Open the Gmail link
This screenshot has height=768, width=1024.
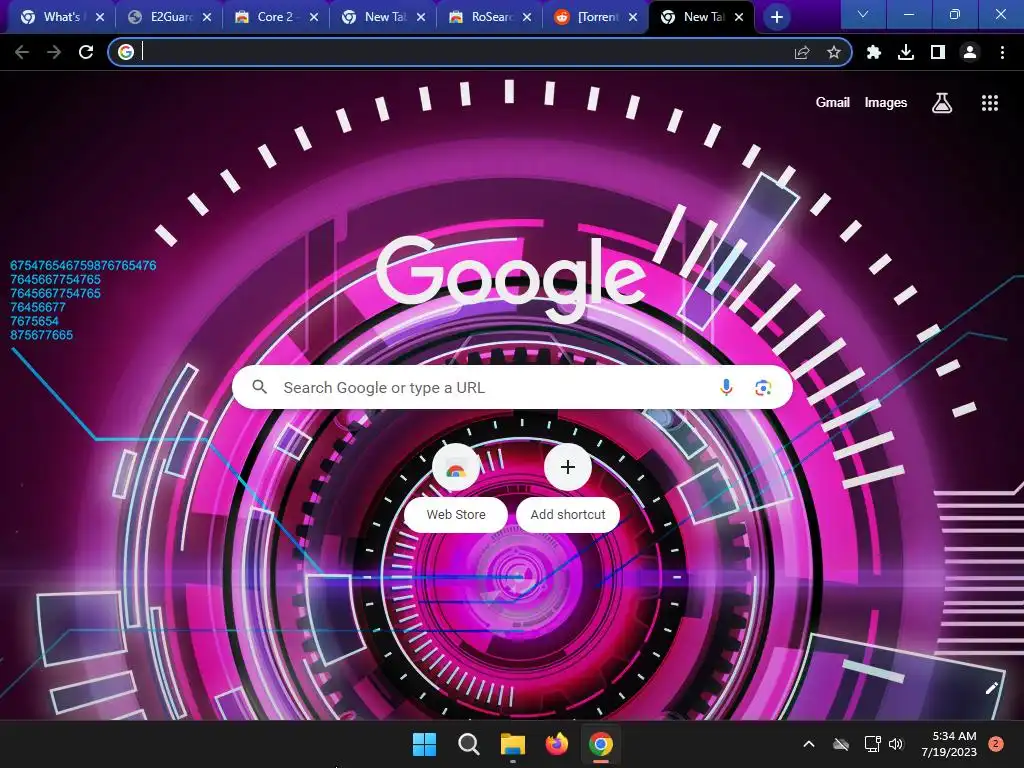click(x=833, y=103)
